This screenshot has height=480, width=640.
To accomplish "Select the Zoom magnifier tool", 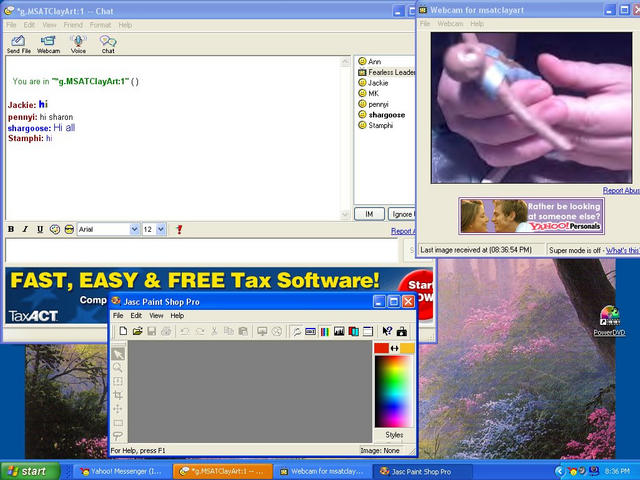I will click(118, 368).
